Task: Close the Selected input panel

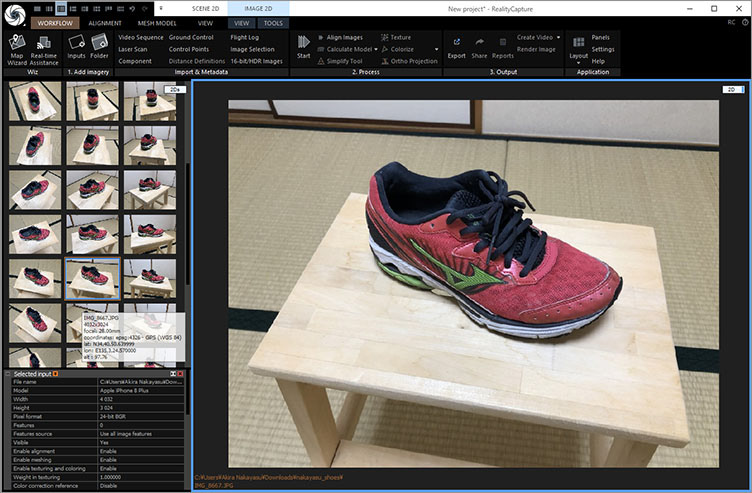Action: point(181,374)
